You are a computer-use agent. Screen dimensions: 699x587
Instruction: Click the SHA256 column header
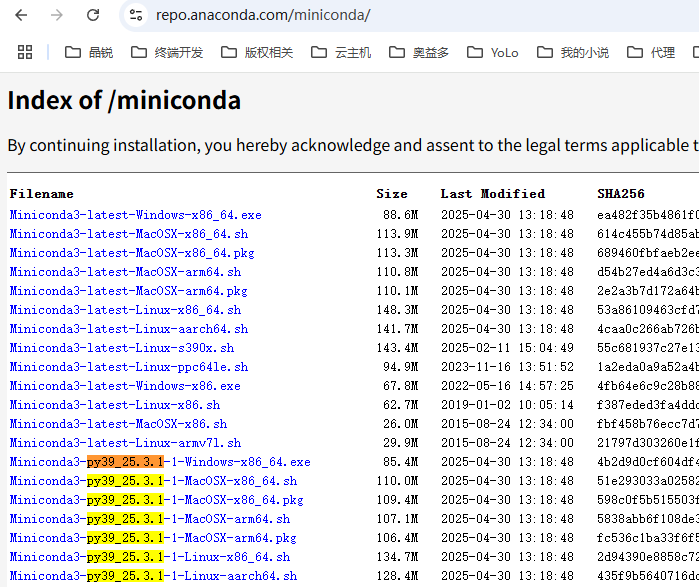[x=621, y=194]
